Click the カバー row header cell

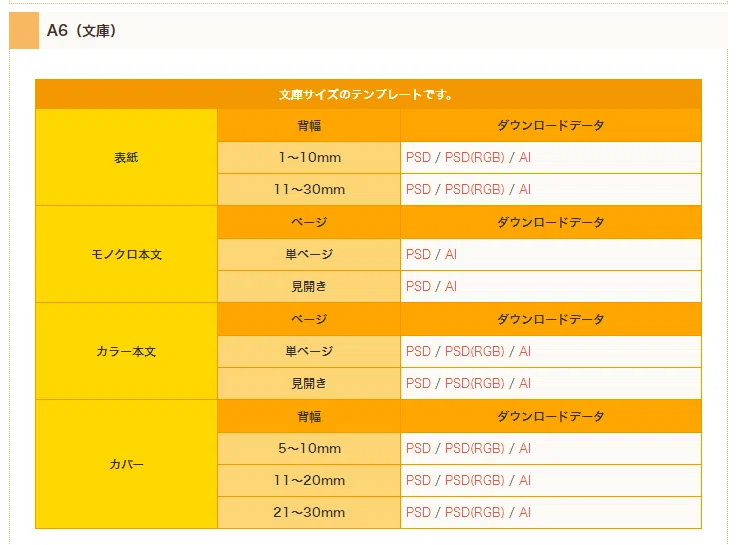126,464
